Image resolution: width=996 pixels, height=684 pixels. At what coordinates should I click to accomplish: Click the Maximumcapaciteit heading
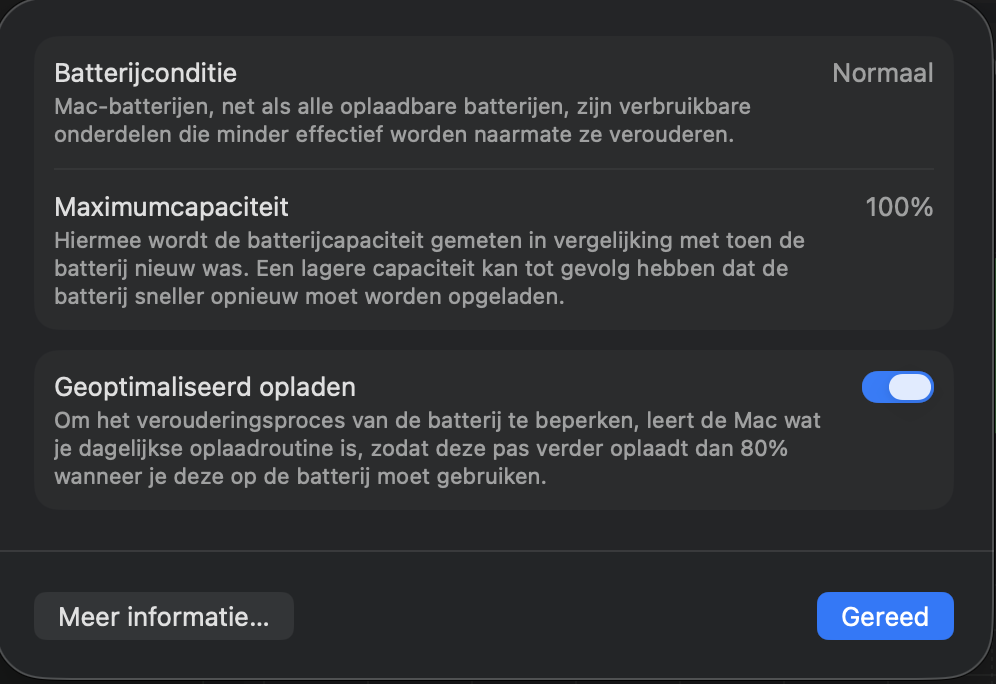click(x=172, y=207)
